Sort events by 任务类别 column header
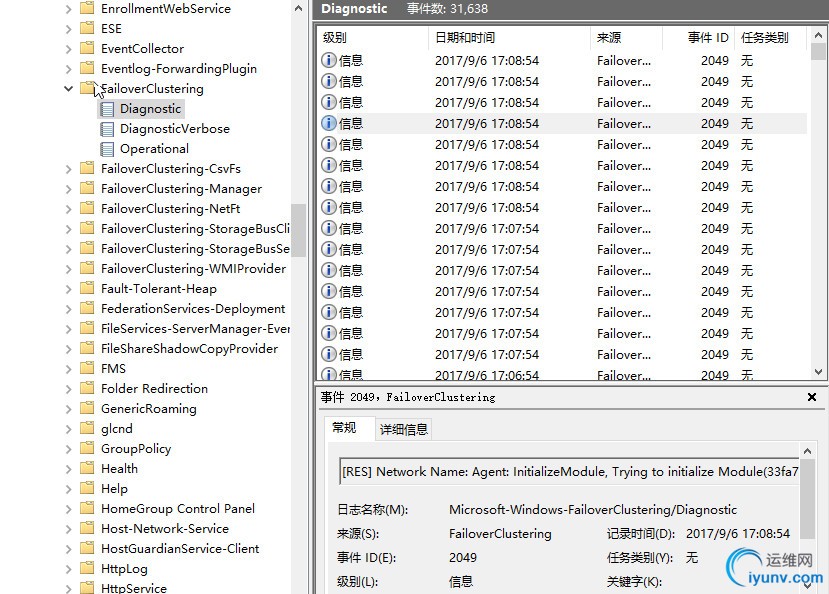Viewport: 829px width, 594px height. [x=770, y=38]
